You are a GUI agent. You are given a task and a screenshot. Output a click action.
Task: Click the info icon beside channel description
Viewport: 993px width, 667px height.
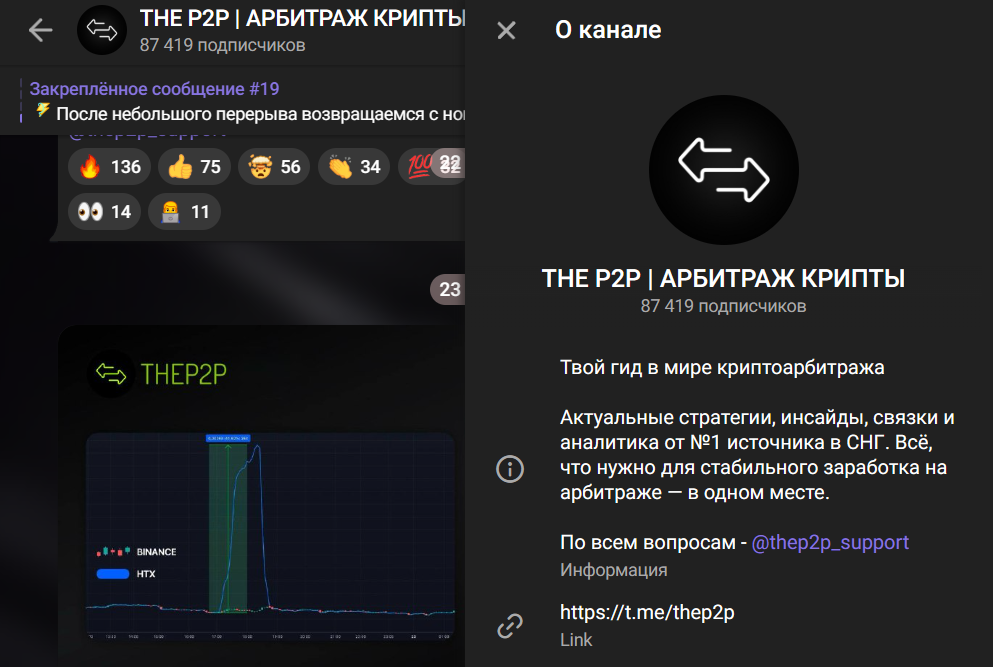[x=510, y=469]
